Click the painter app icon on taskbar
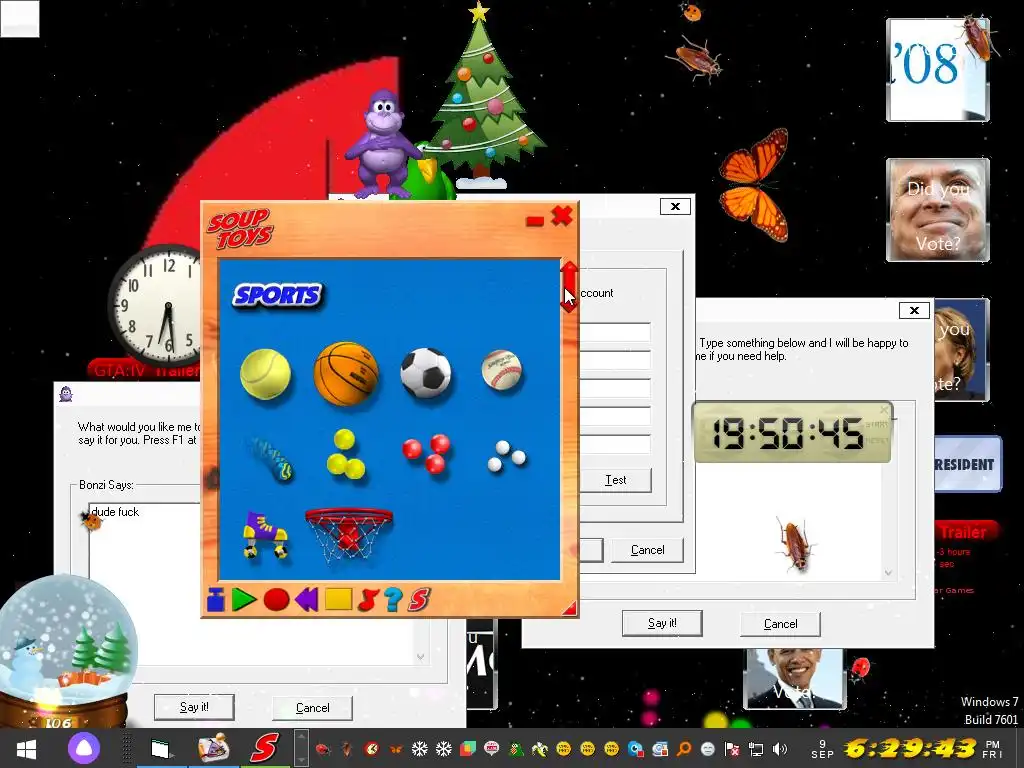1024x768 pixels. click(213, 748)
